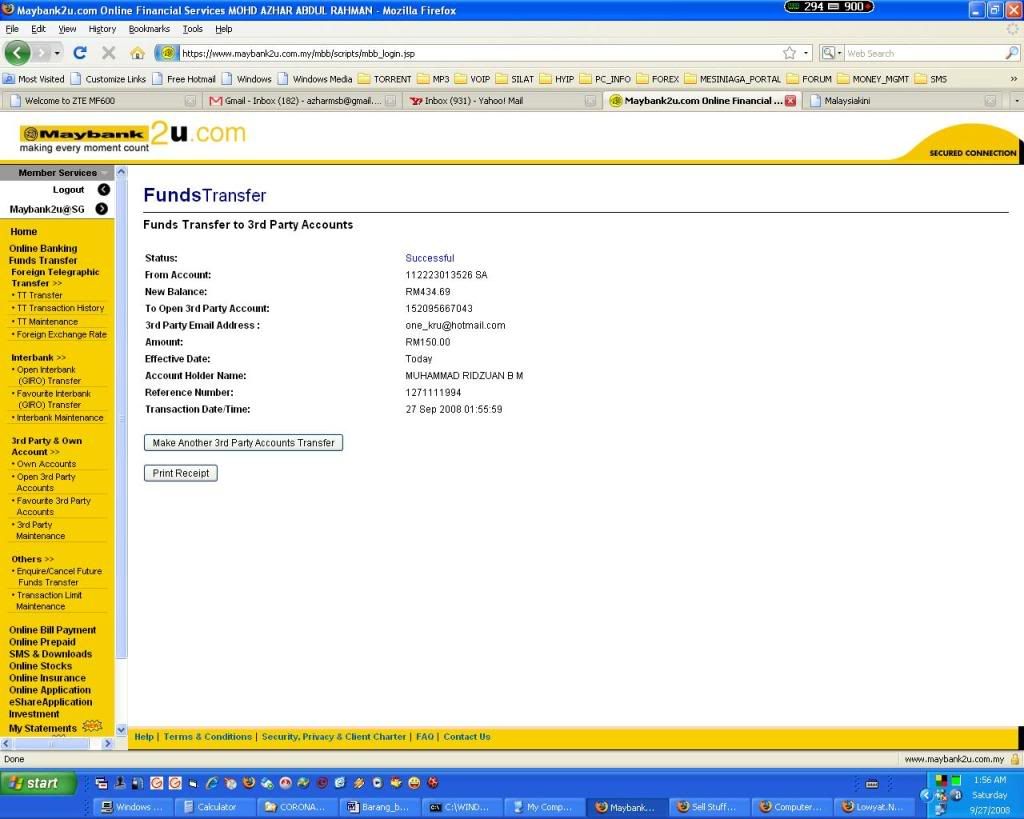Click the Maybank2u.com logo

[x=132, y=136]
